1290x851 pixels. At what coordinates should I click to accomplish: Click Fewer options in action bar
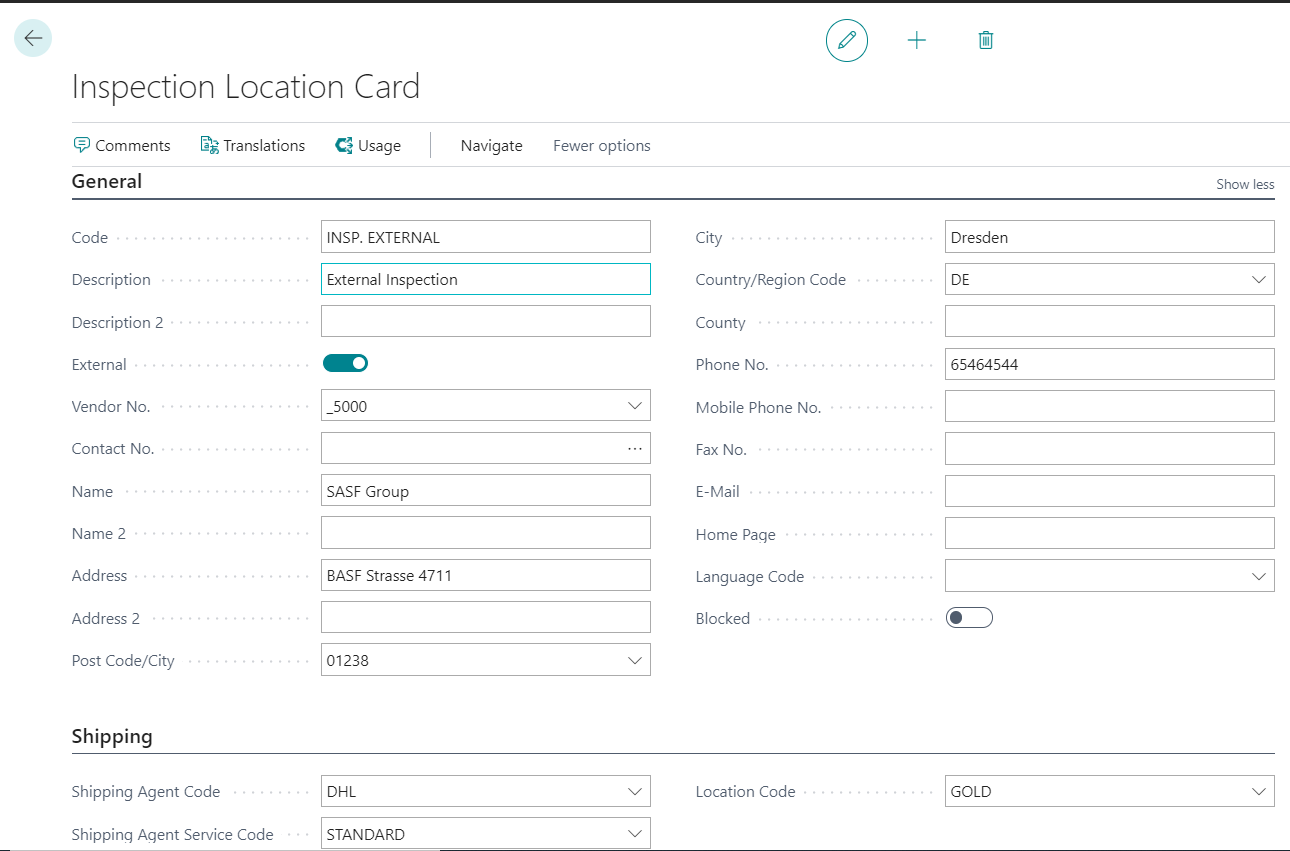(602, 145)
